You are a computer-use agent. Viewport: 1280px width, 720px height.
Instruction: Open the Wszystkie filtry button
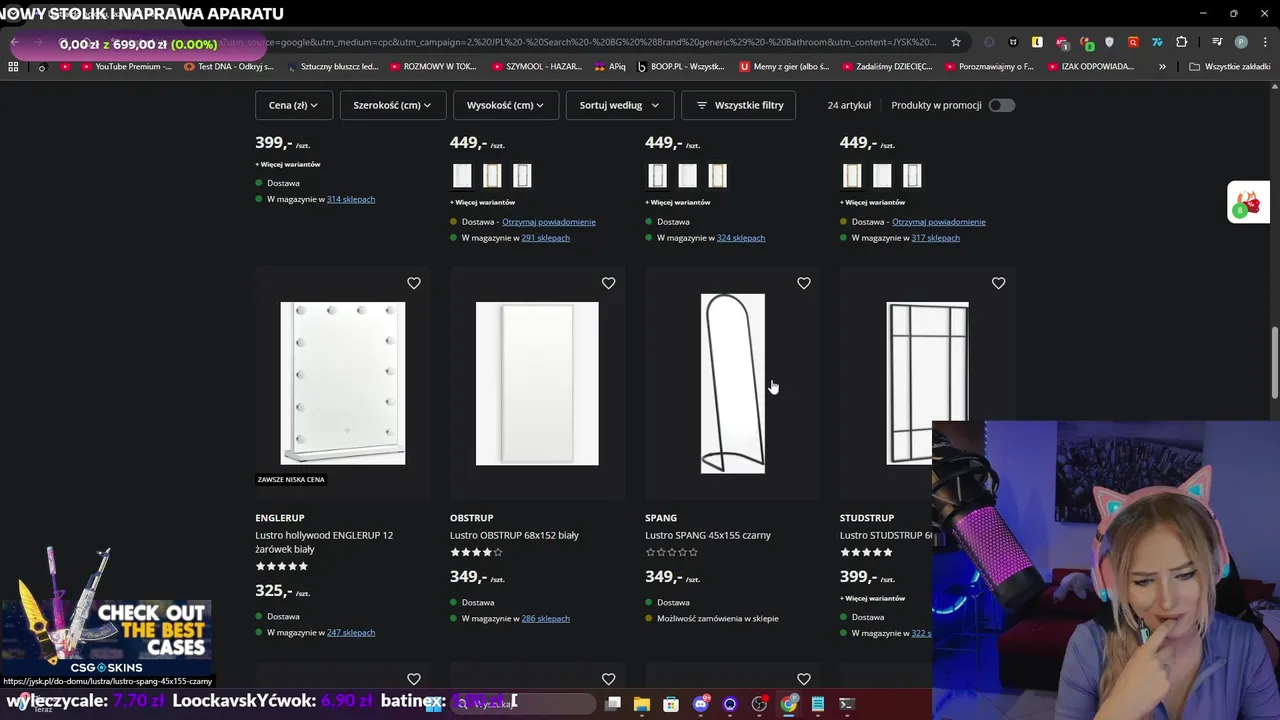coord(738,105)
